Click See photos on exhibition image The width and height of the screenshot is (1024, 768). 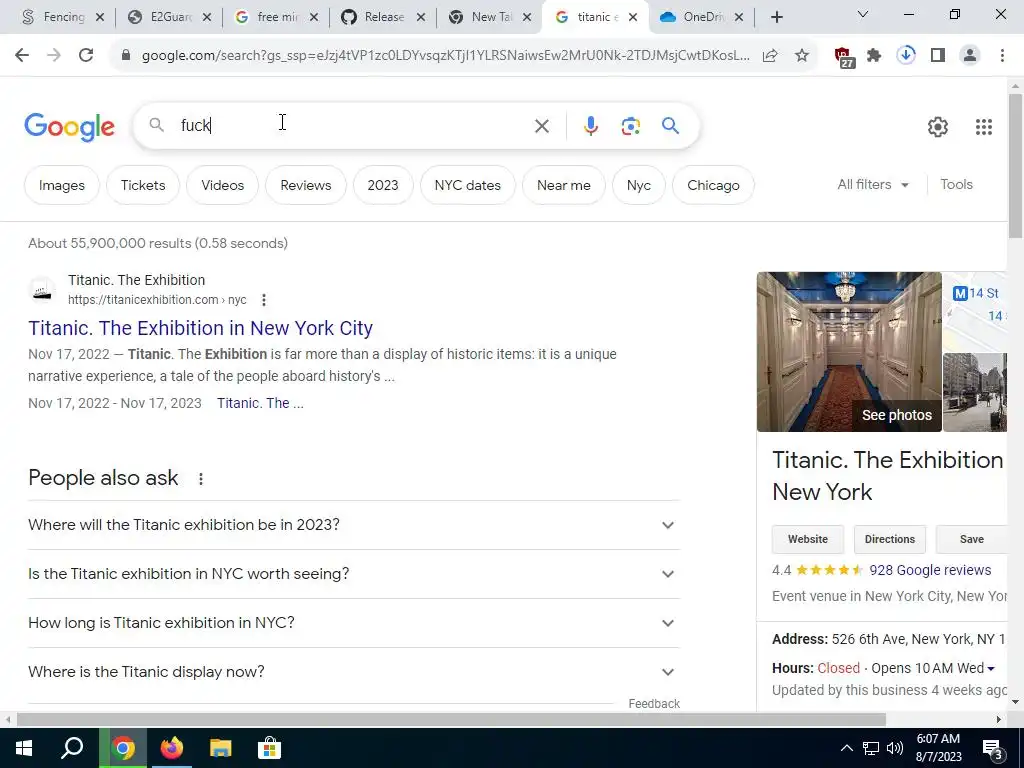point(897,415)
